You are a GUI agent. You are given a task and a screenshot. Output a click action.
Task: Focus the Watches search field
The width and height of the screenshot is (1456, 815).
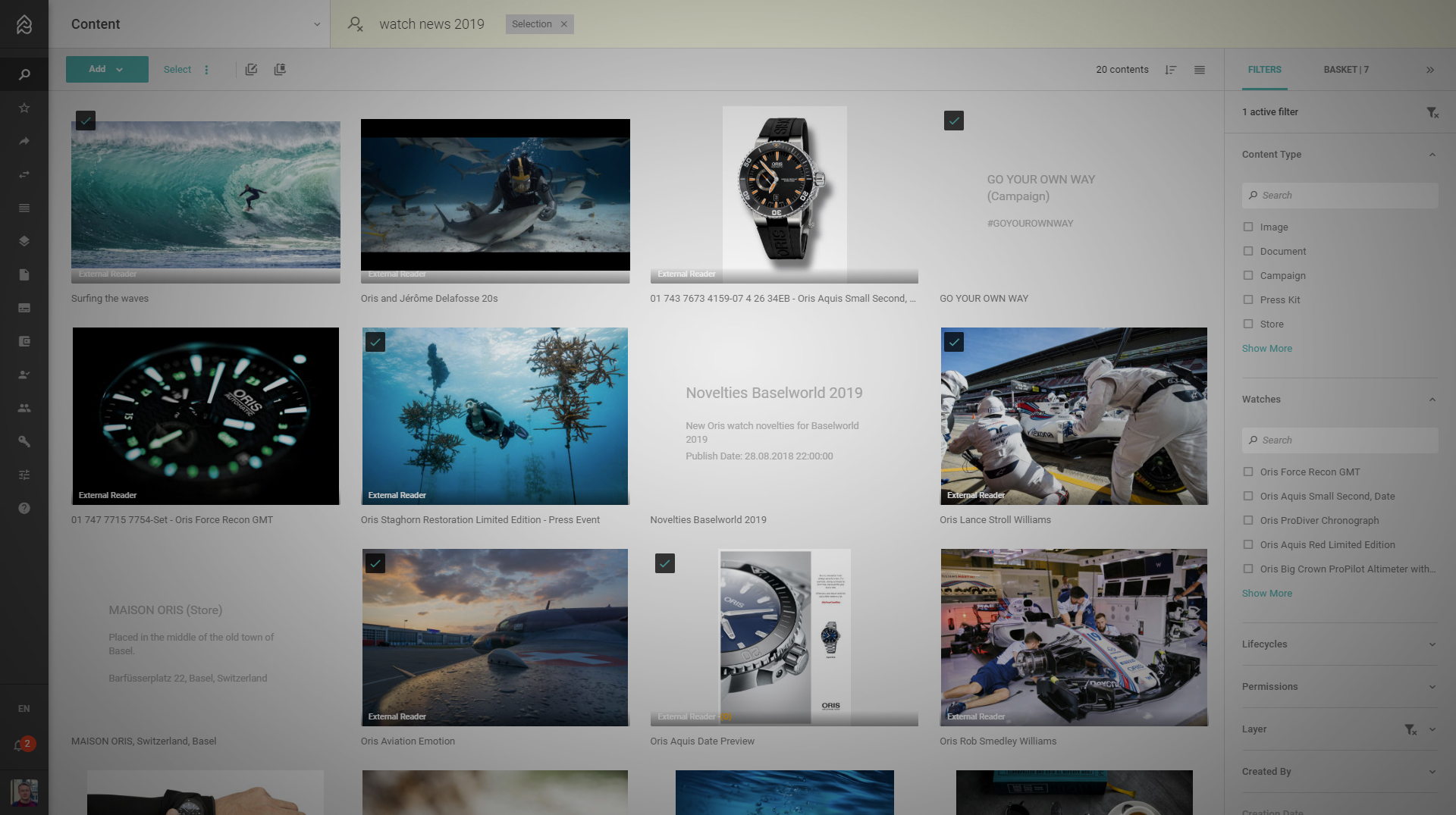[1339, 440]
